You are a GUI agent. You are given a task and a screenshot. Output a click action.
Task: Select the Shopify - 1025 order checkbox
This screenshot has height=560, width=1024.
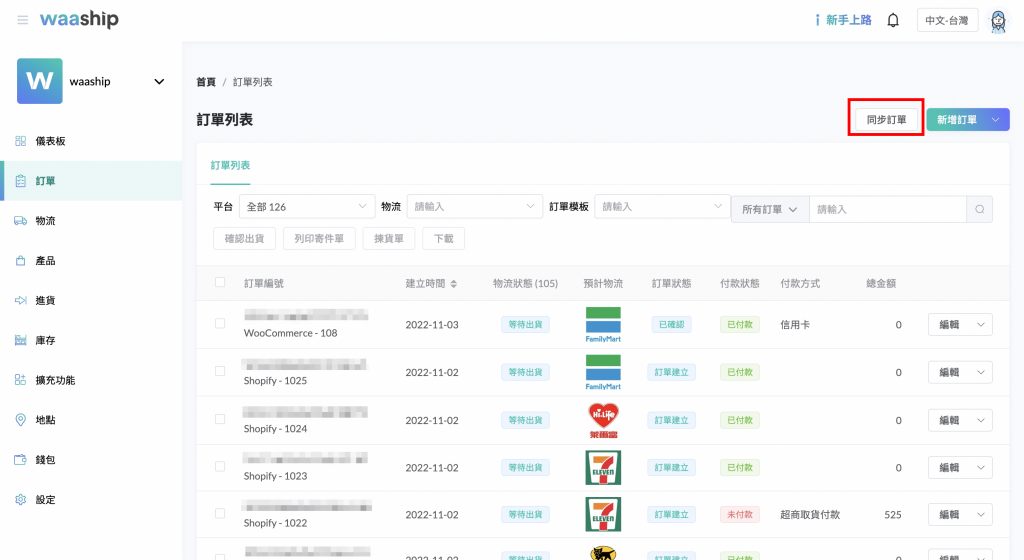click(x=220, y=372)
